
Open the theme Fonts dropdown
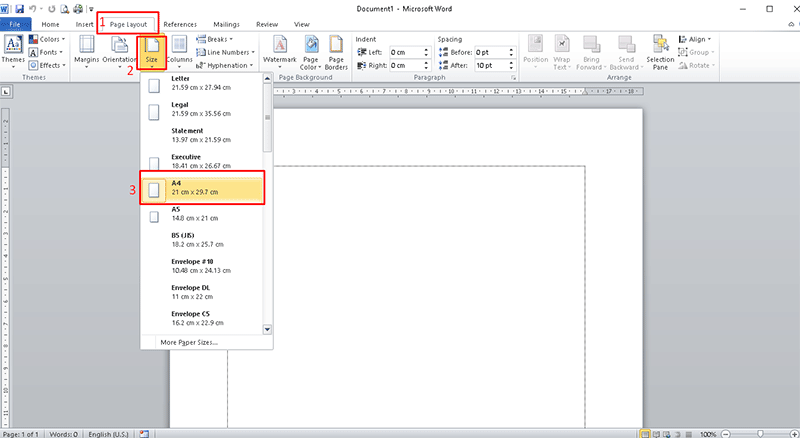click(x=46, y=52)
